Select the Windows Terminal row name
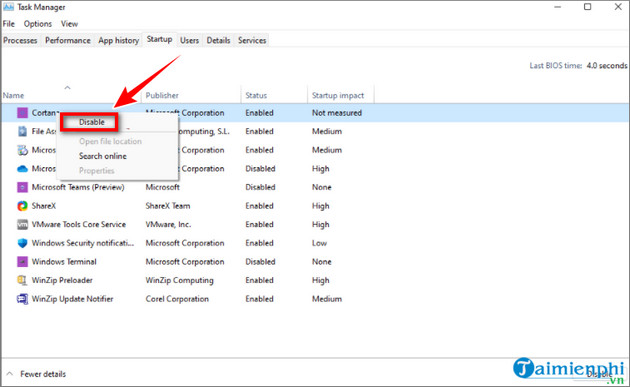Viewport: 630px width, 387px height. (64, 262)
